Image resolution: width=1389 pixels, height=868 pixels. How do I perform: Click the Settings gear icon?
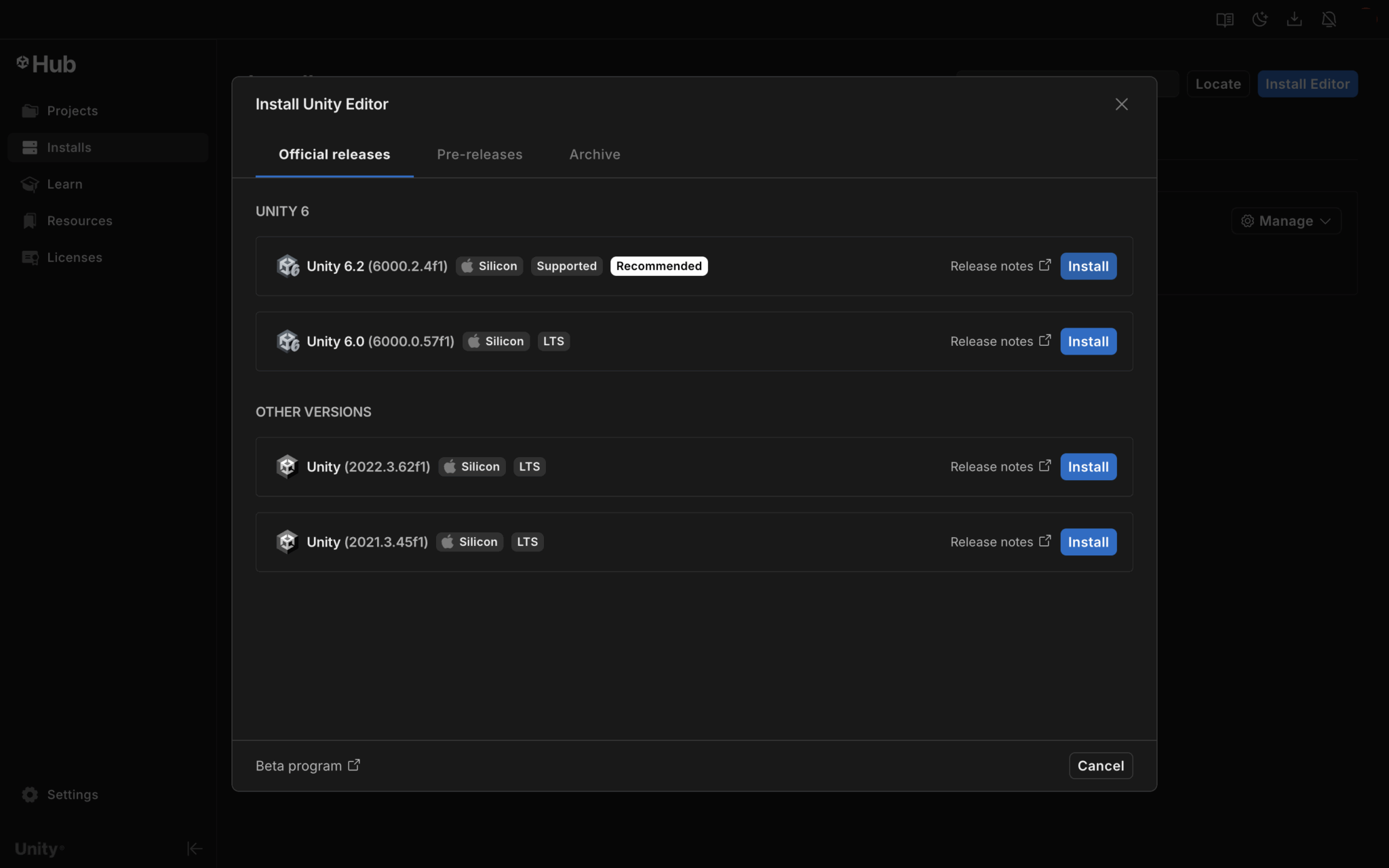[x=31, y=794]
